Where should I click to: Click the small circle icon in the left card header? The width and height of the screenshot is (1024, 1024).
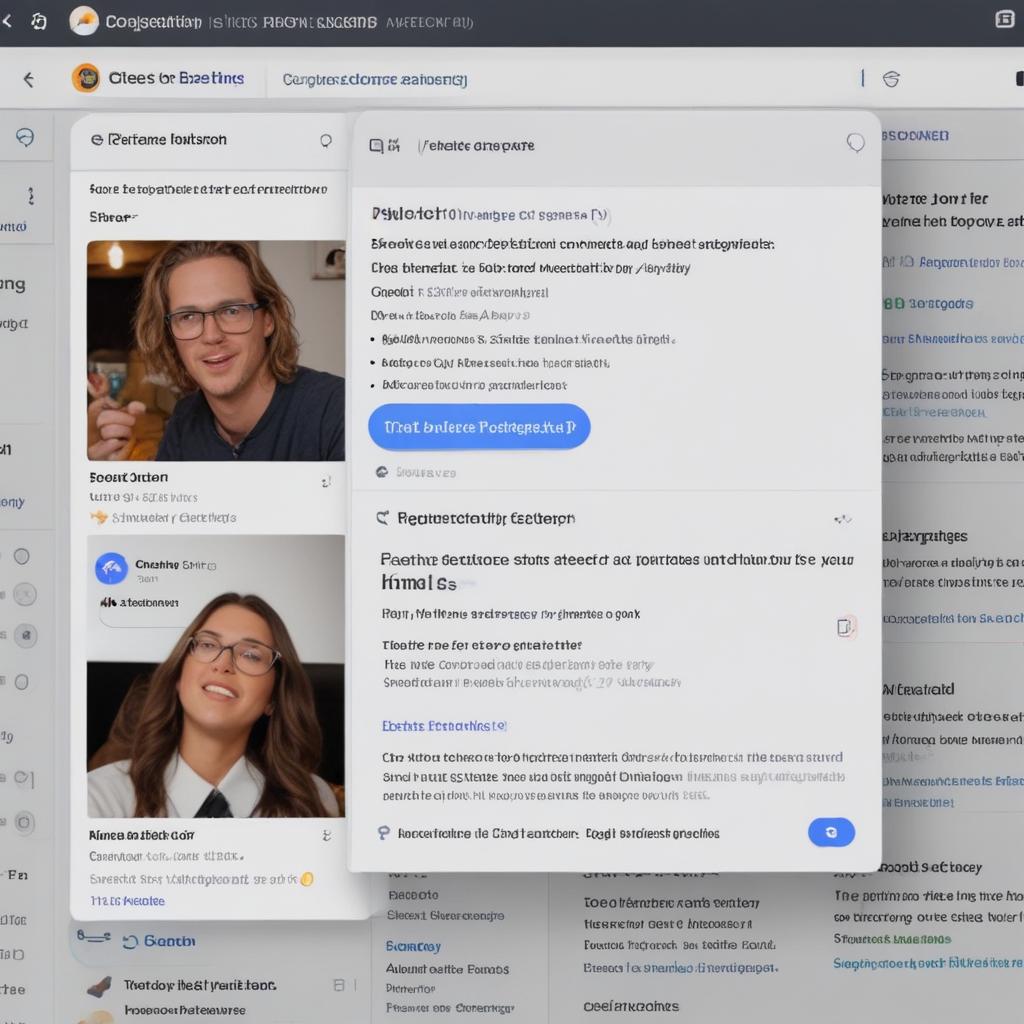(x=325, y=140)
